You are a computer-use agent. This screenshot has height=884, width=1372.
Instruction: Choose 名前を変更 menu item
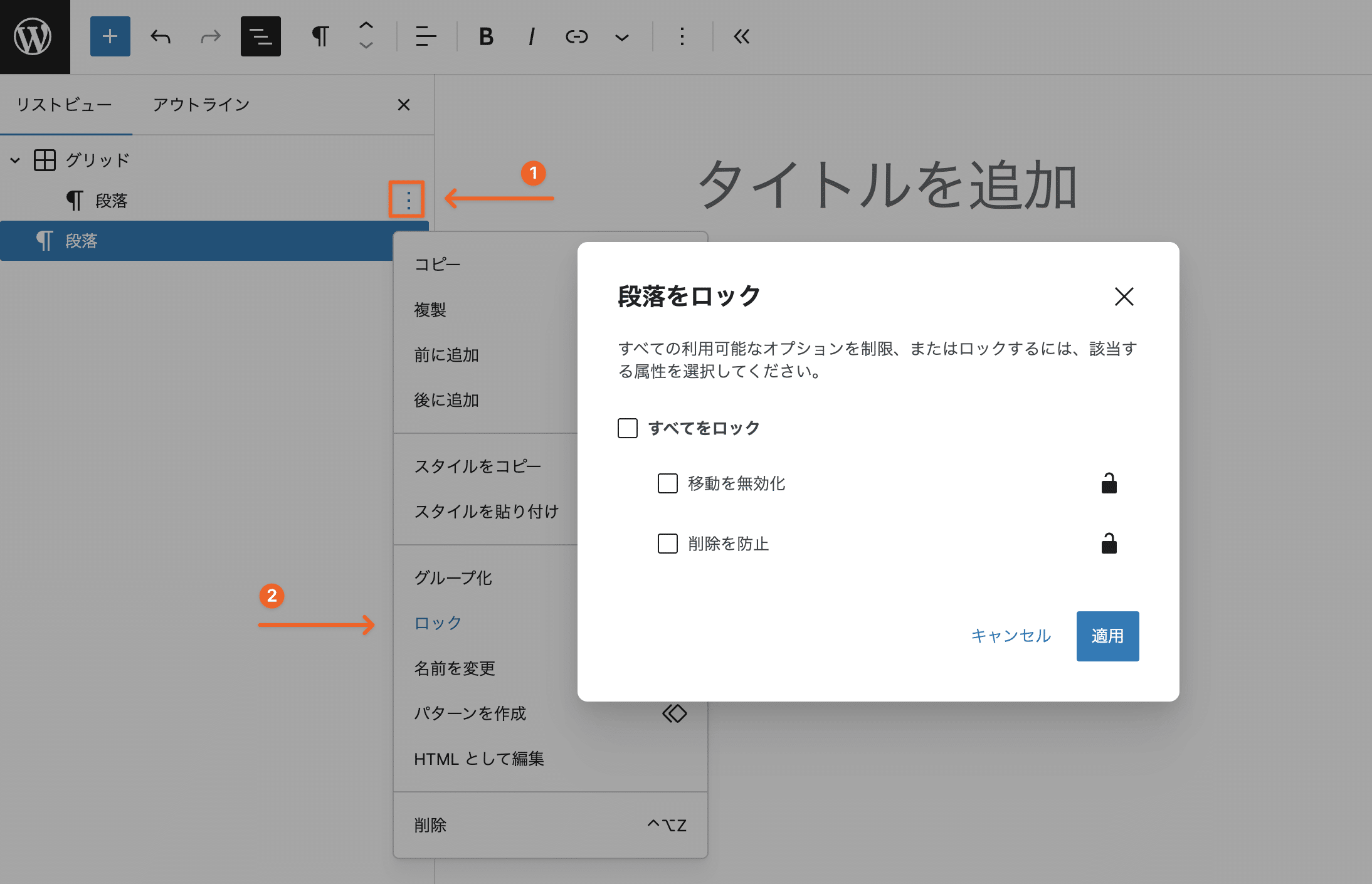coord(455,668)
